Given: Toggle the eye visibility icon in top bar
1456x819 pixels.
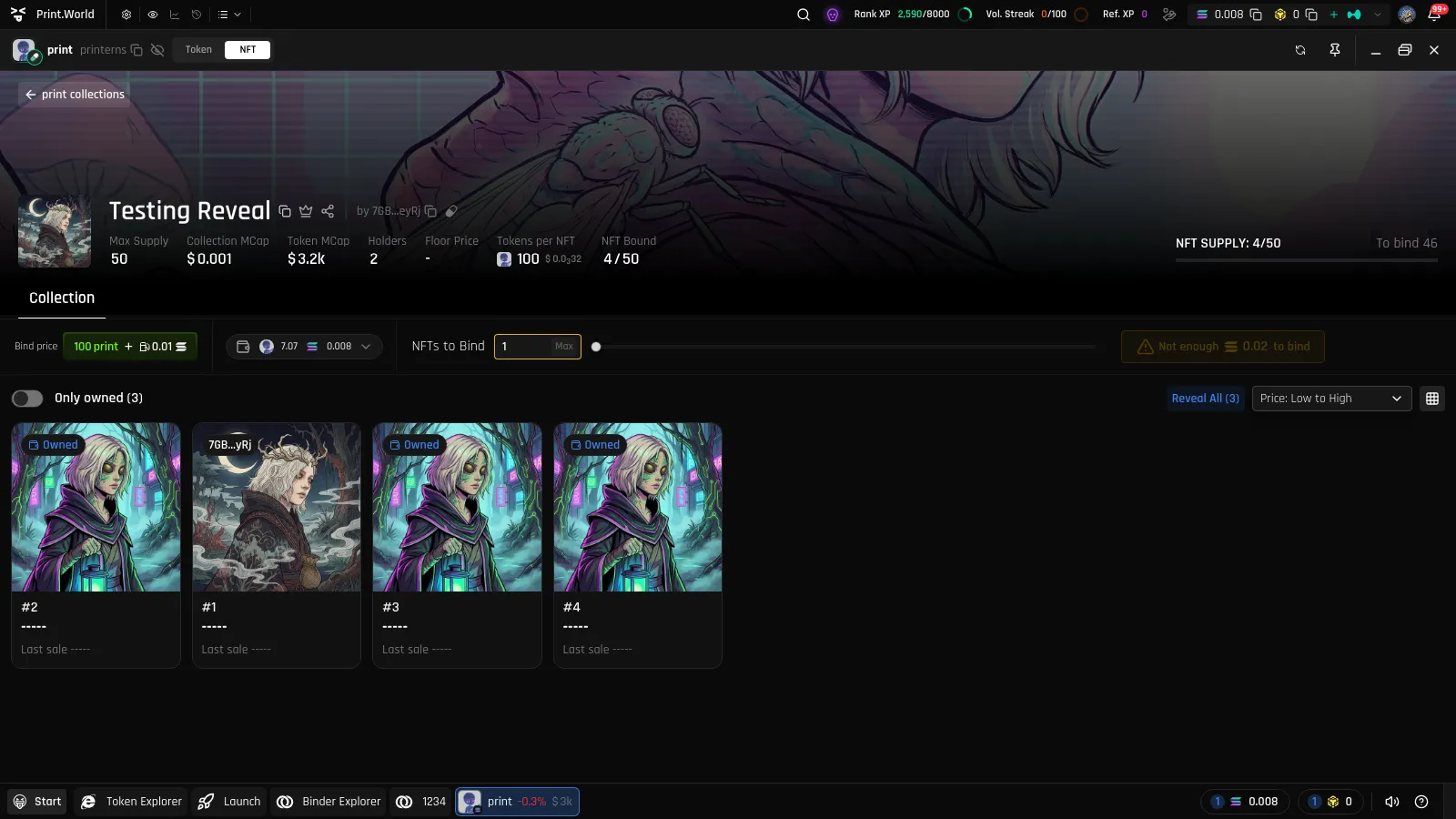Looking at the screenshot, I should (152, 15).
